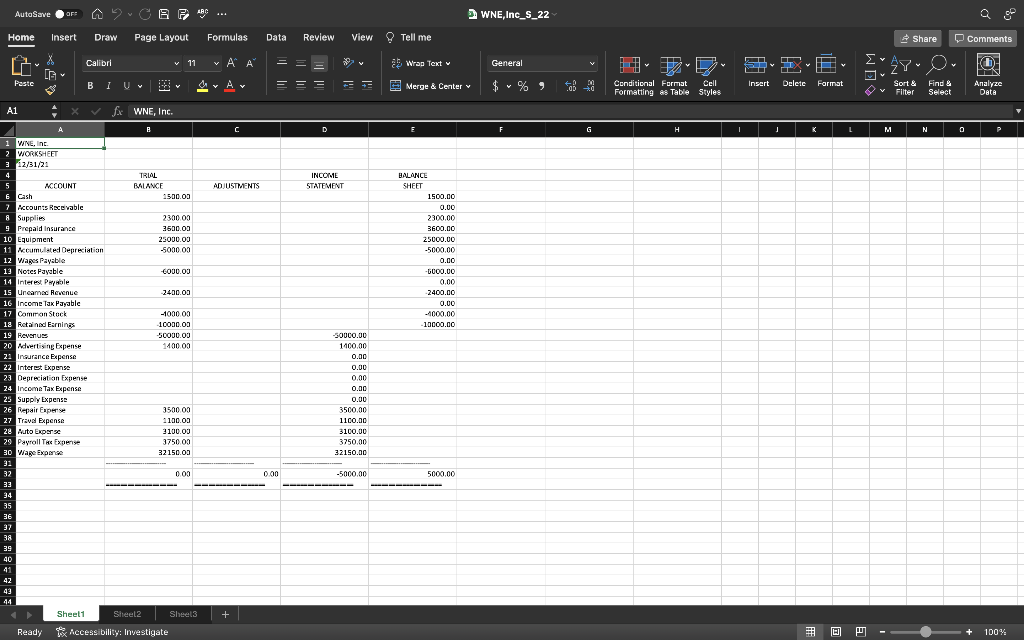The image size is (1024, 640).
Task: Click the Name Box showing A1
Action: 25,111
